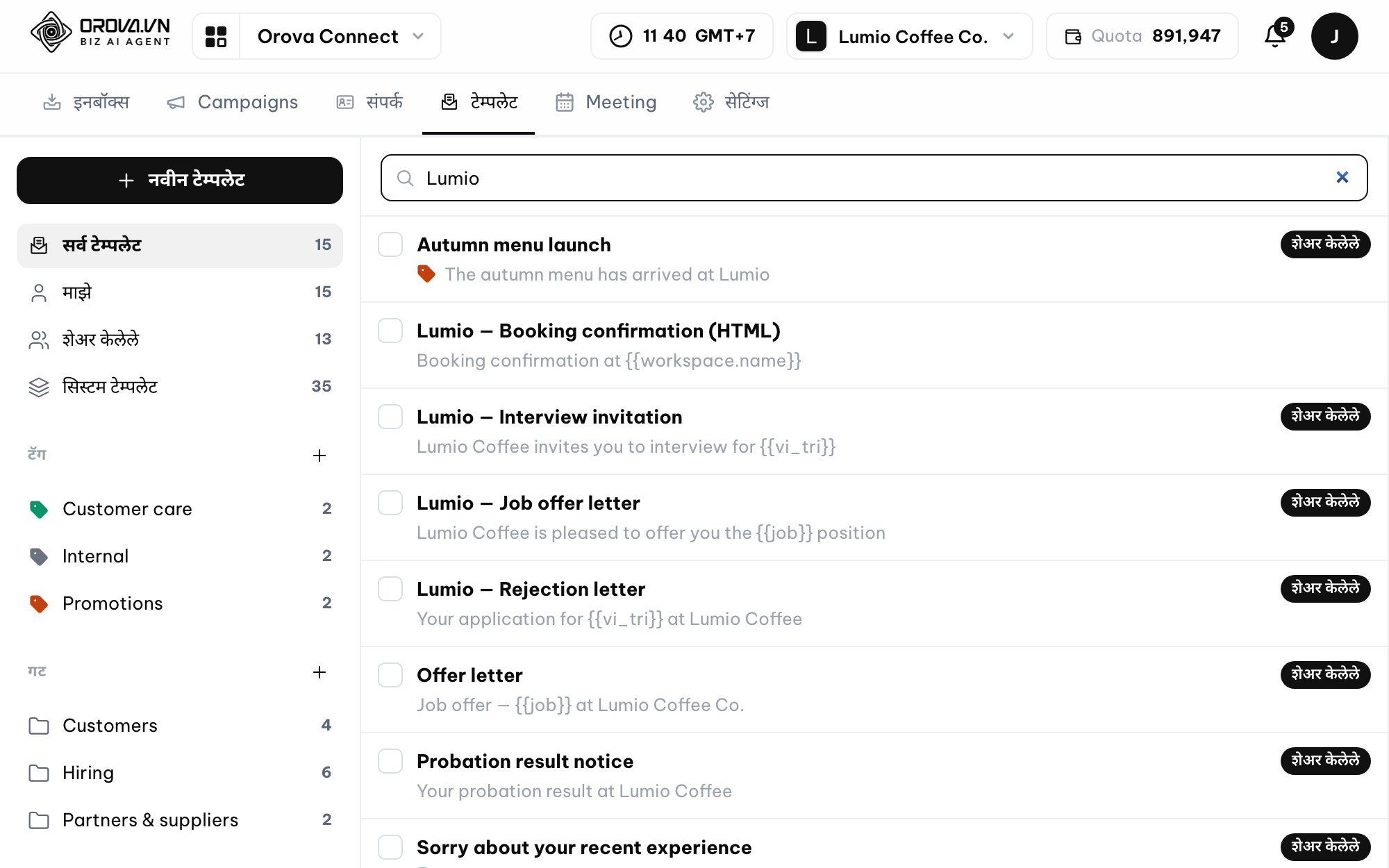The height and width of the screenshot is (868, 1389).
Task: Click the gray Internal tag icon
Action: (x=39, y=556)
